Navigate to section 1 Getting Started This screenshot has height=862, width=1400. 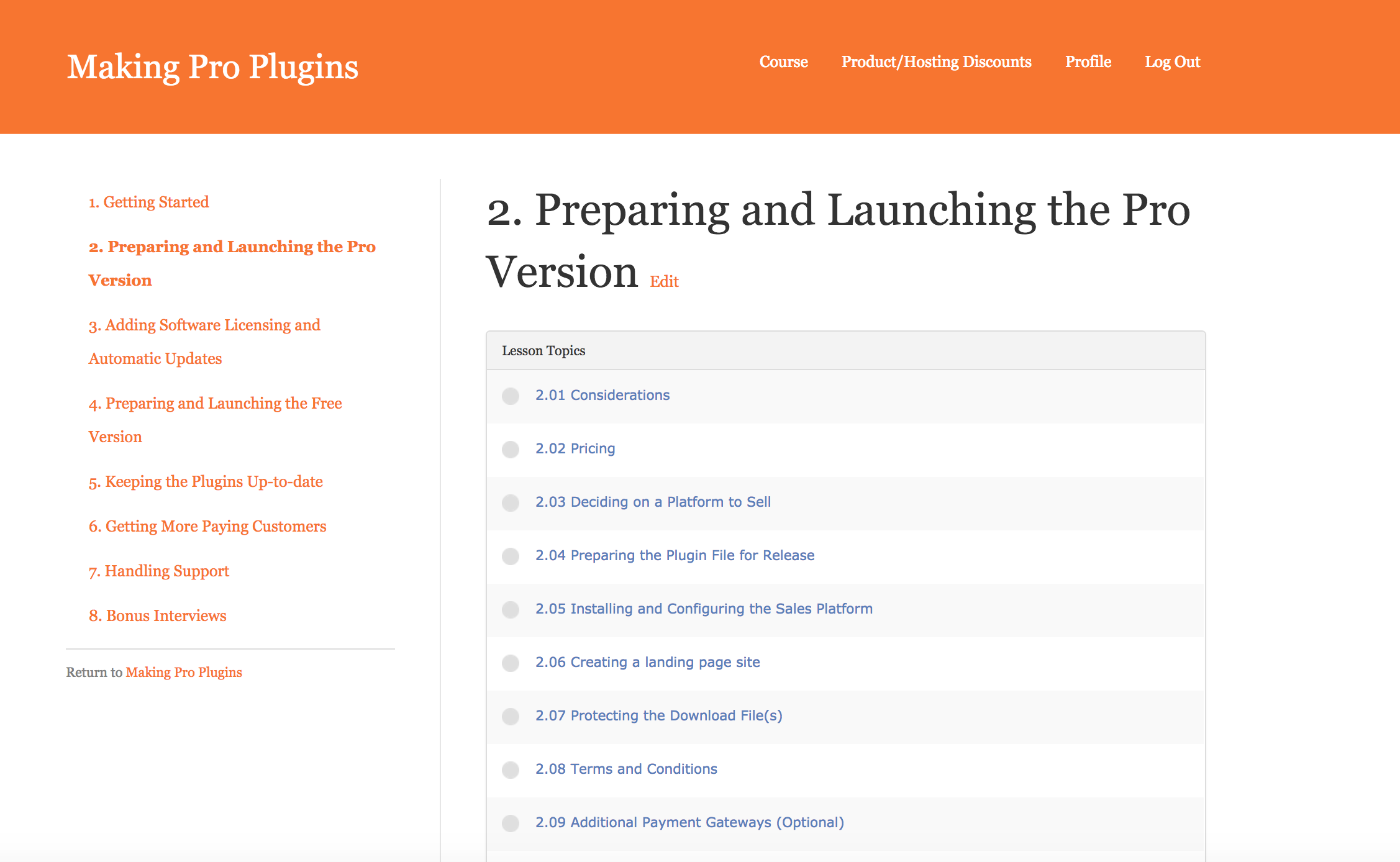click(149, 202)
